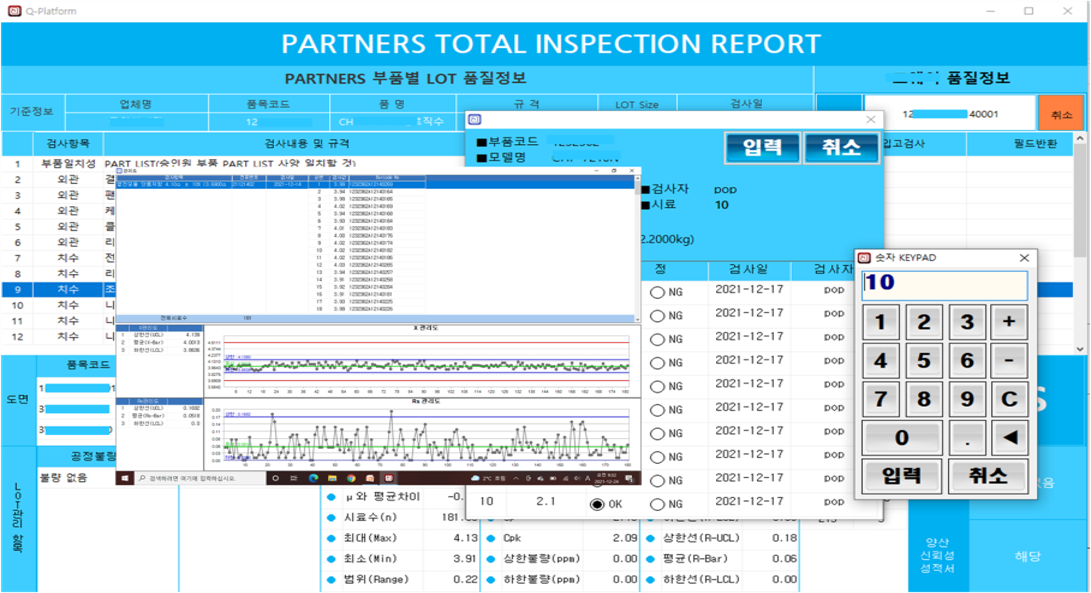Viewport: 1091px width, 593px height.
Task: Click the 해당 button
Action: (1027, 555)
